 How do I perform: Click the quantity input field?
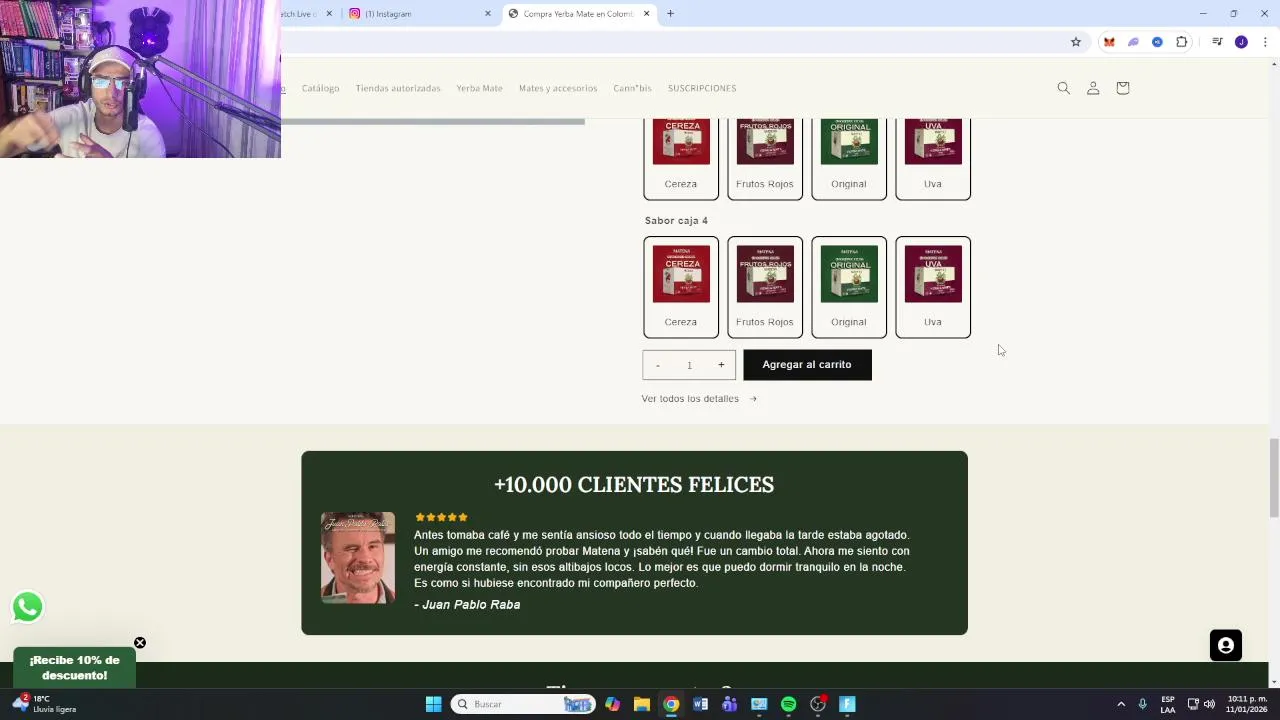tap(689, 365)
